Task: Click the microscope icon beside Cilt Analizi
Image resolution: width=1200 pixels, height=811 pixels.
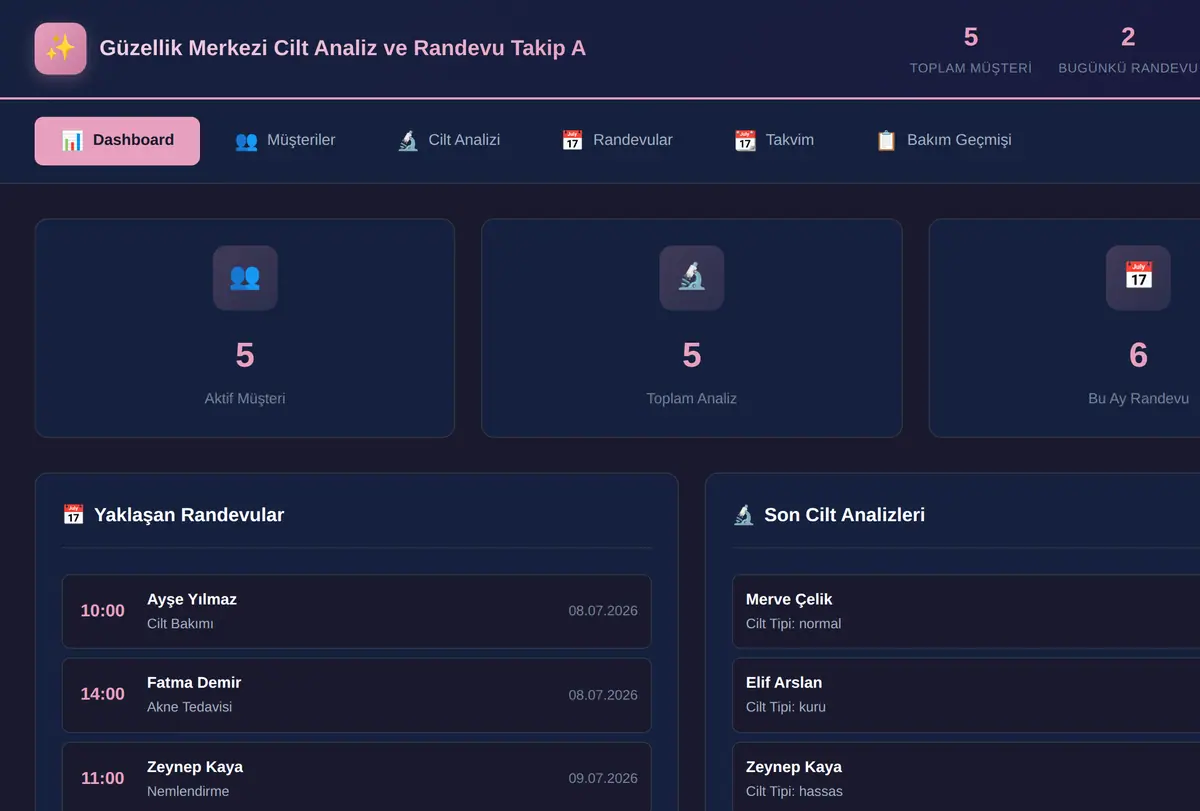Action: pyautogui.click(x=408, y=141)
